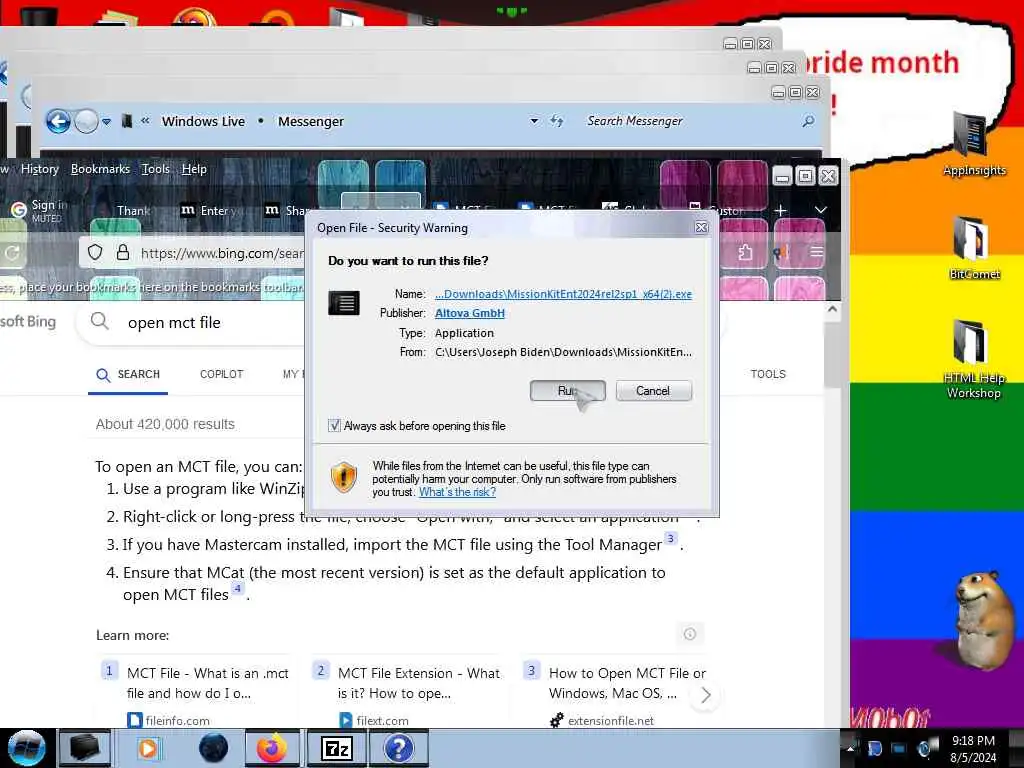Image resolution: width=1024 pixels, height=768 pixels.
Task: Open the Tools menu in Firefox
Action: pos(155,169)
